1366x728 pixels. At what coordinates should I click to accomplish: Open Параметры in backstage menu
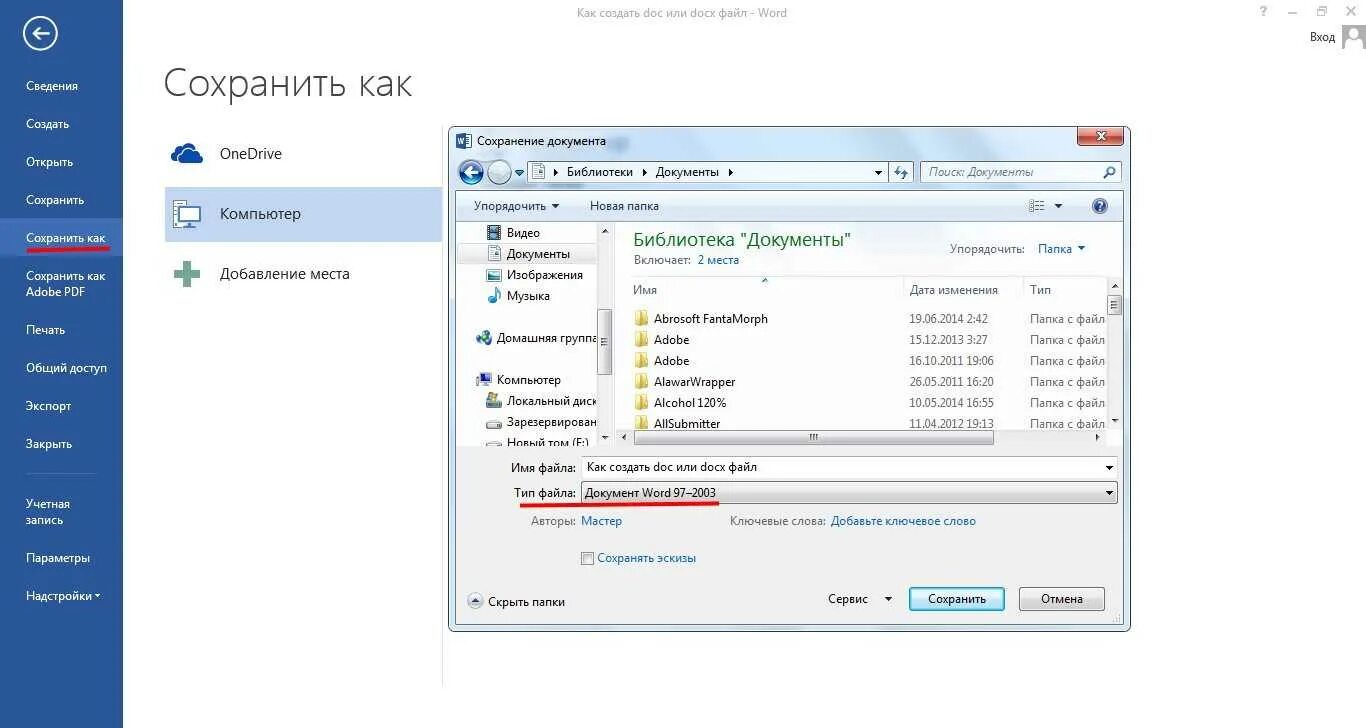coord(58,558)
